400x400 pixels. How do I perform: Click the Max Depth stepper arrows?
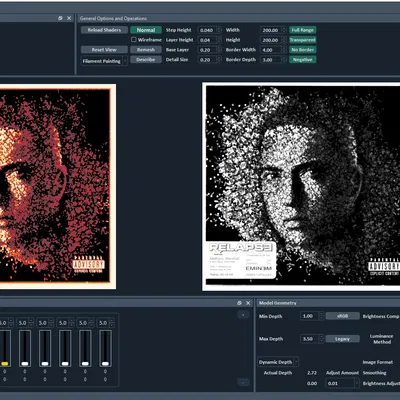(x=321, y=339)
